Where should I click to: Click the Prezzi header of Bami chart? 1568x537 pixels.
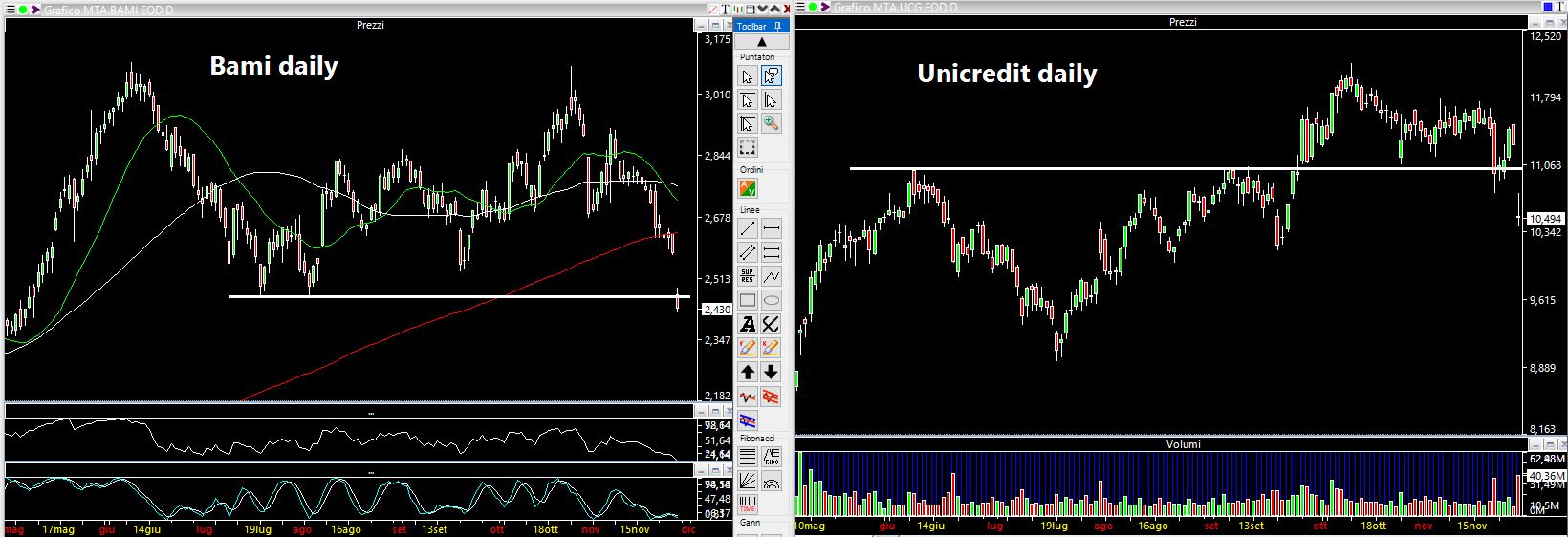pyautogui.click(x=370, y=25)
